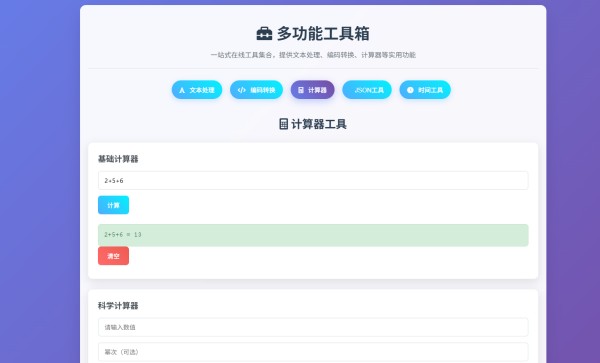Screen dimensions: 600x363
Task: Click the 幂次（可选） input field
Action: [x=313, y=352]
